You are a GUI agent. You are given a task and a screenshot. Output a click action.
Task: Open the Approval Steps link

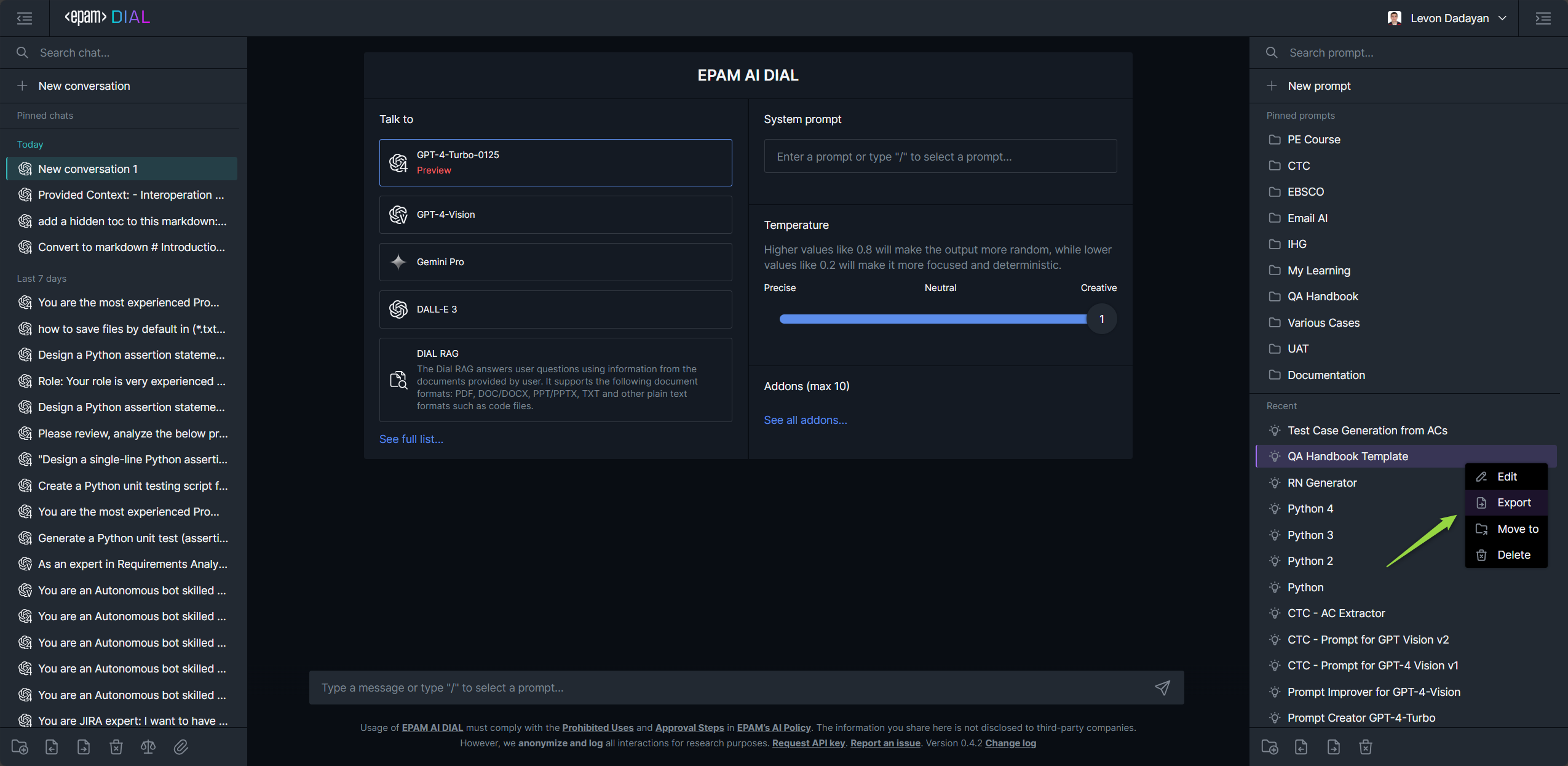point(689,728)
